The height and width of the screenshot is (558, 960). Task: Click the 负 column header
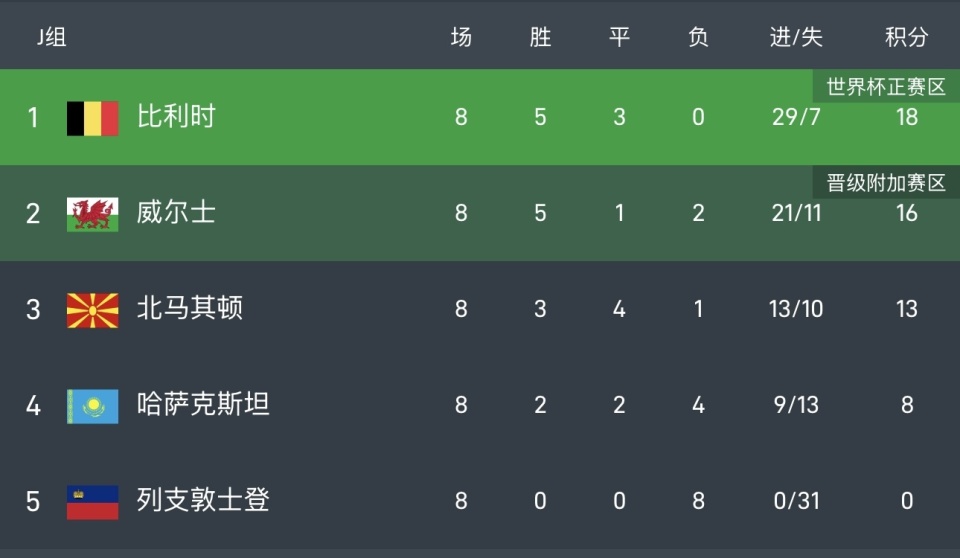698,38
